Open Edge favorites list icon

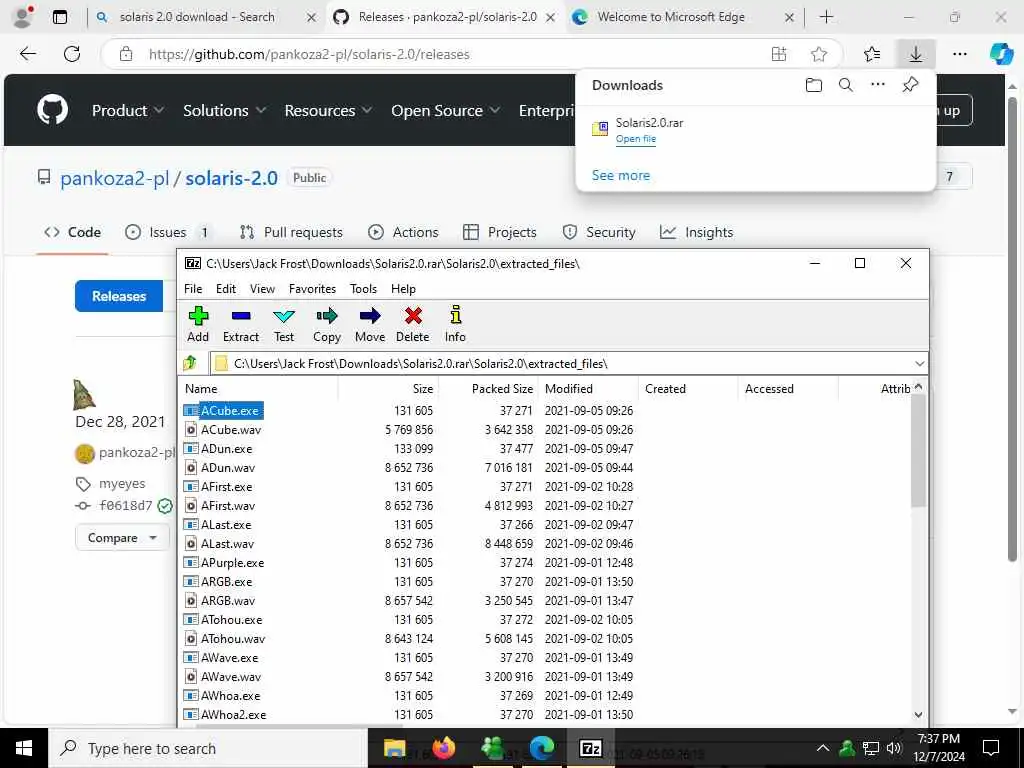point(872,54)
